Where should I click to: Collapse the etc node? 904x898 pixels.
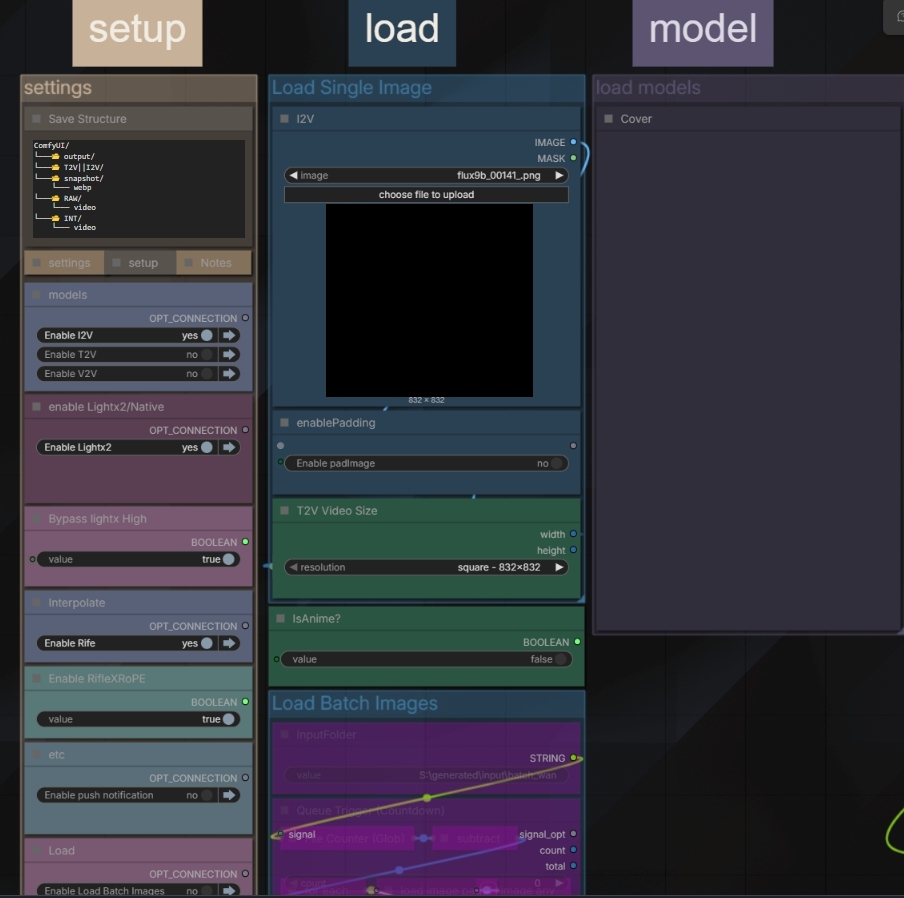pyautogui.click(x=36, y=754)
